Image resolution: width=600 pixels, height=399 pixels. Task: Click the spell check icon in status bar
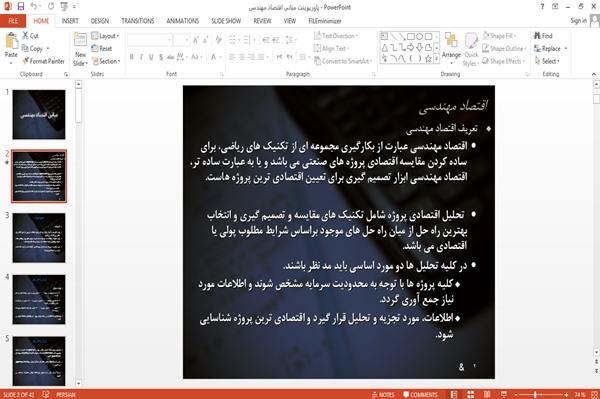pyautogui.click(x=46, y=395)
